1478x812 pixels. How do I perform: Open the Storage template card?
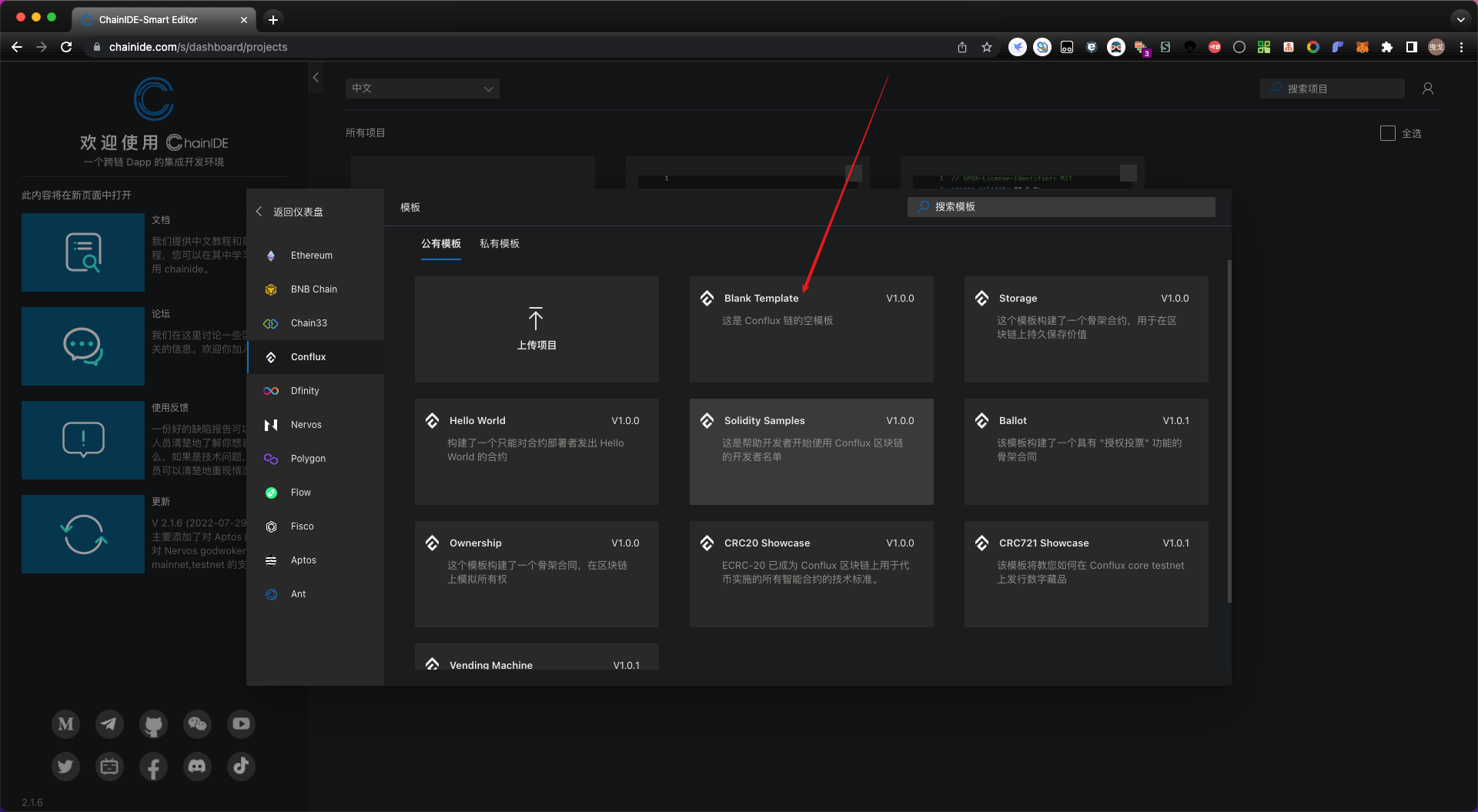pos(1086,329)
